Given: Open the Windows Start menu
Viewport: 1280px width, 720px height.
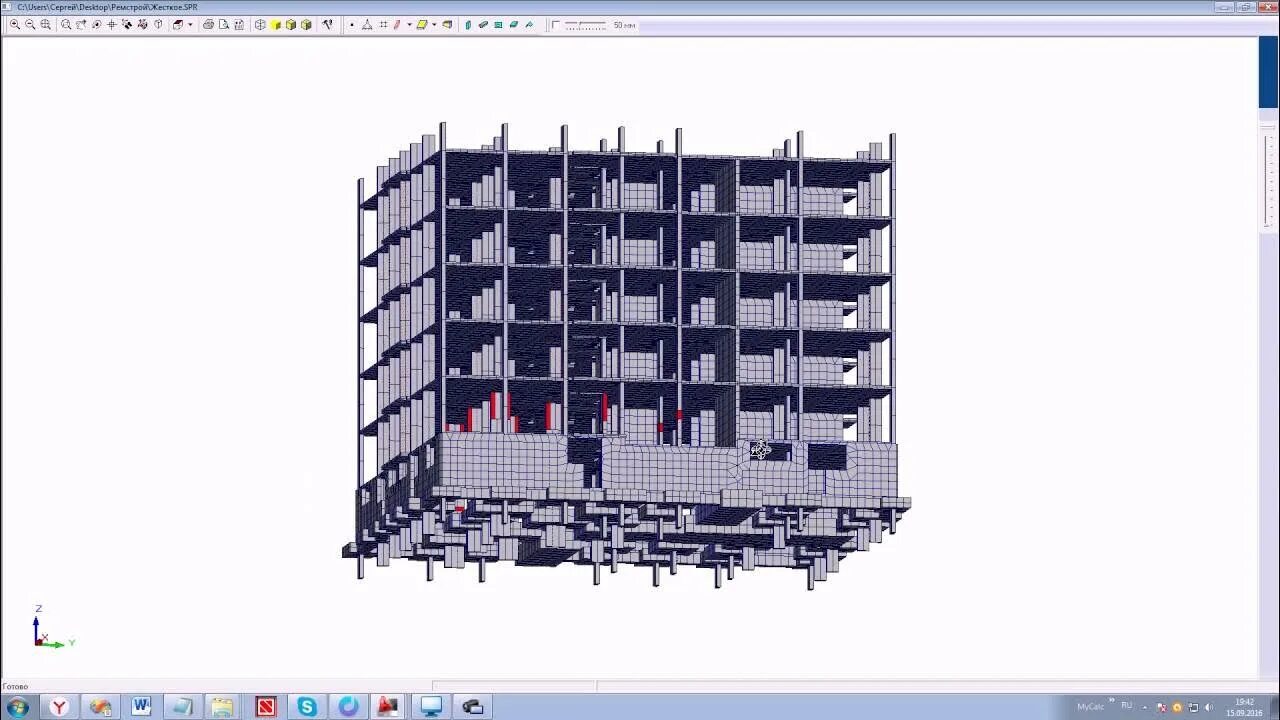Looking at the screenshot, I should coord(17,707).
